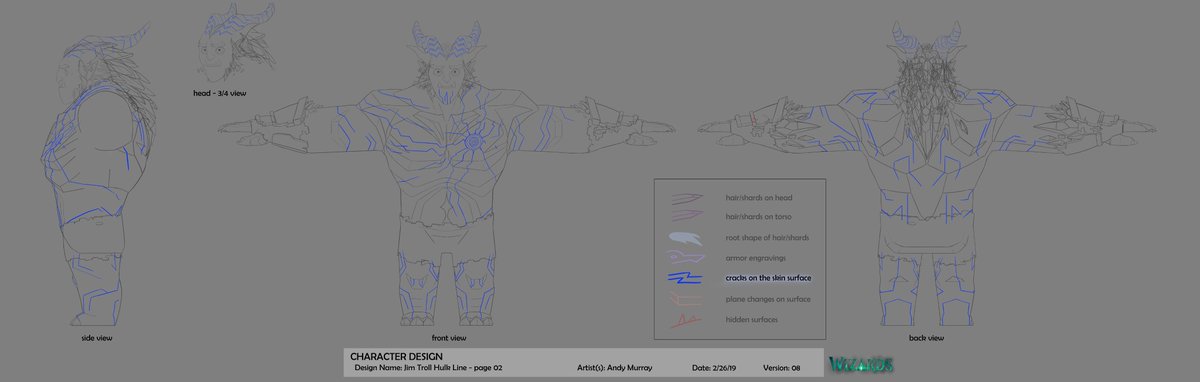Click the 'side view' caption
This screenshot has width=1200, height=382.
pos(96,338)
